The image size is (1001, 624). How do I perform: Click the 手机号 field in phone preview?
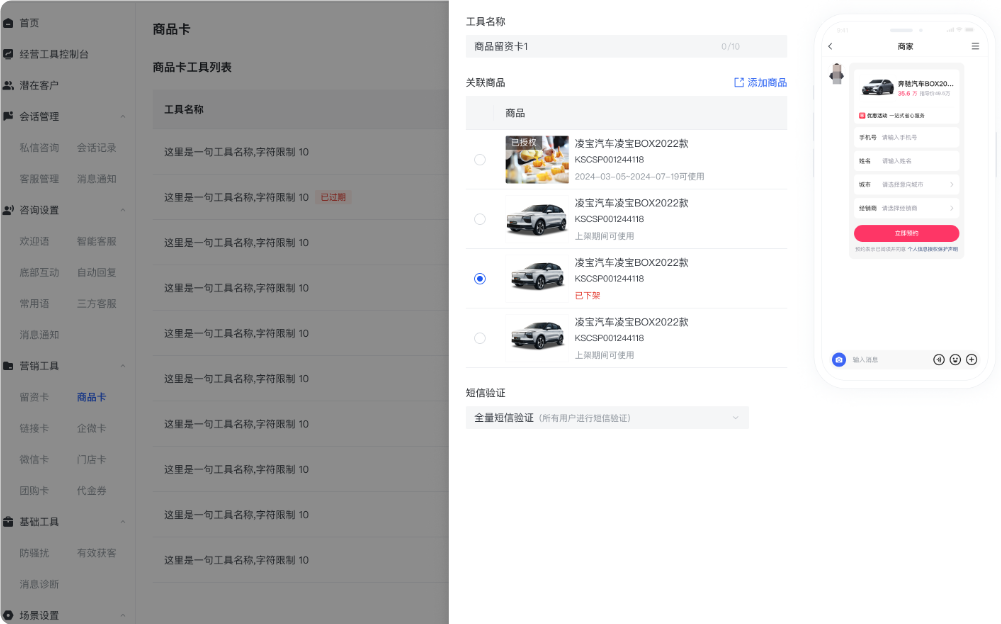[x=907, y=137]
